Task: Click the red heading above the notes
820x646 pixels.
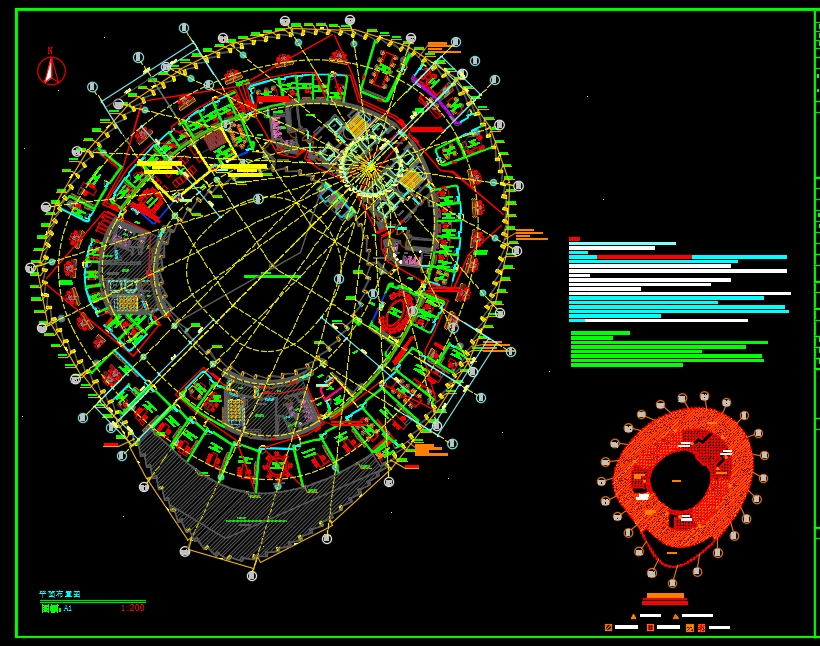Action: pyautogui.click(x=574, y=239)
